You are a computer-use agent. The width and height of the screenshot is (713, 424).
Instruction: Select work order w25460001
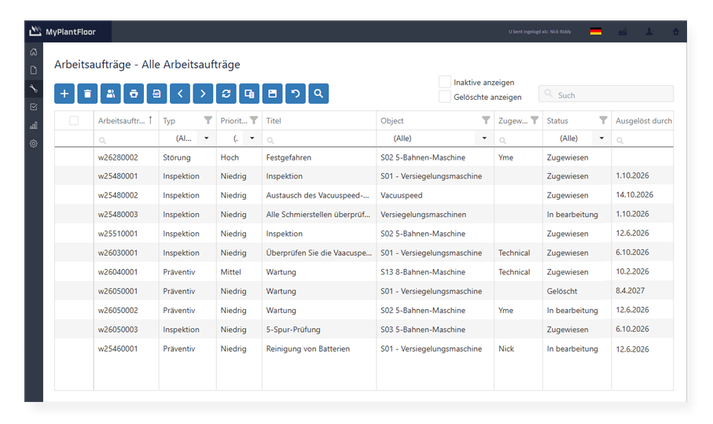(118, 348)
